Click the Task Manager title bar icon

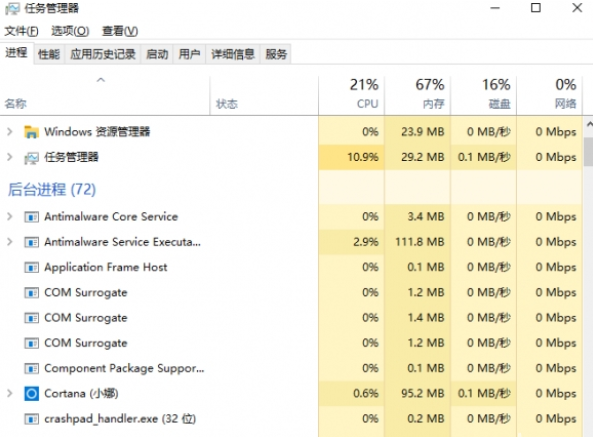12,8
